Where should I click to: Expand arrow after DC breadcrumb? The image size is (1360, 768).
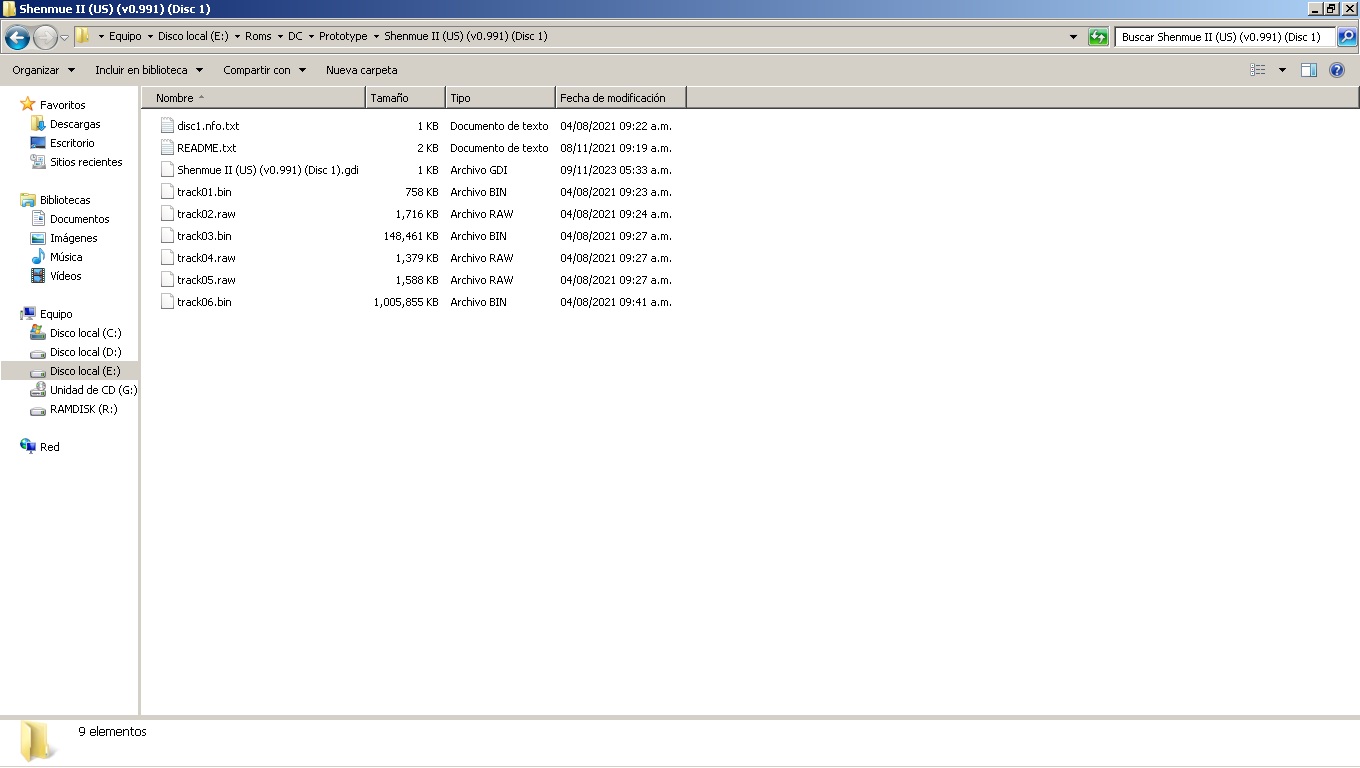tap(311, 36)
